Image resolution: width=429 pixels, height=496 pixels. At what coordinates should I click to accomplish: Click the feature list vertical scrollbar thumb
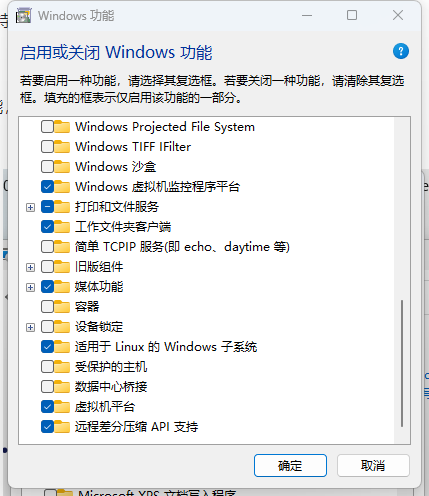click(402, 363)
